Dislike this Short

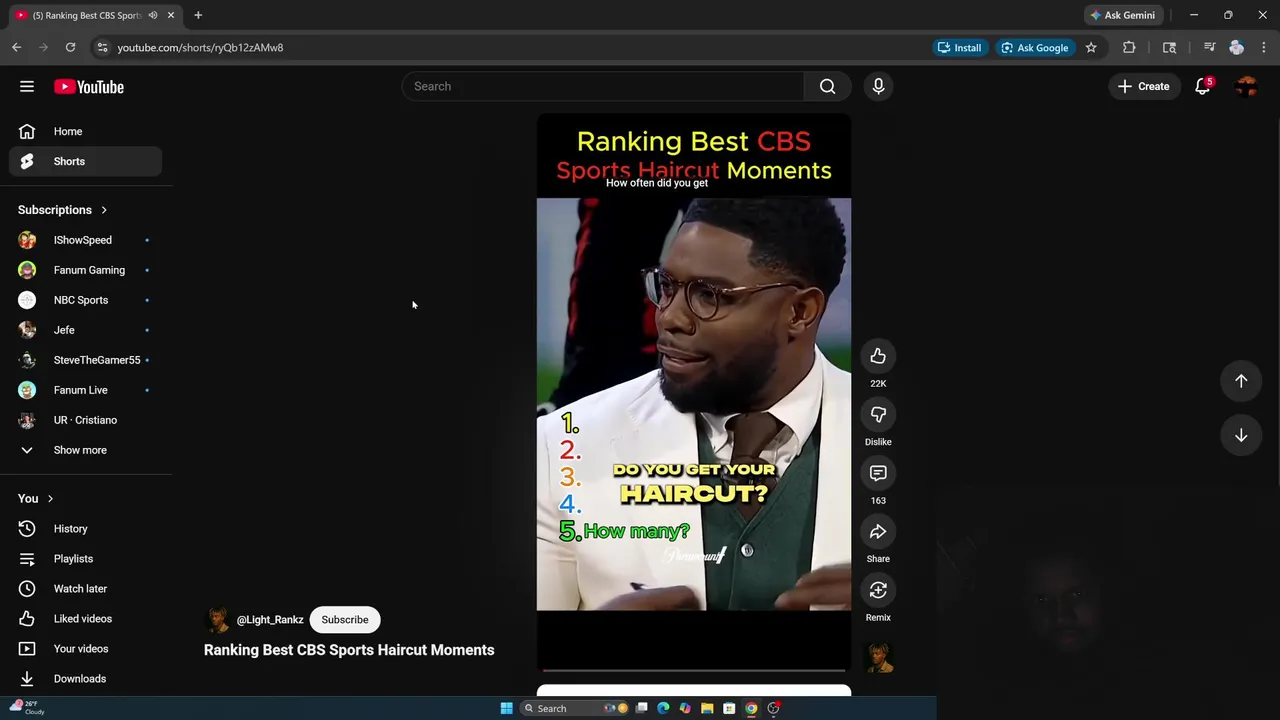(878, 415)
